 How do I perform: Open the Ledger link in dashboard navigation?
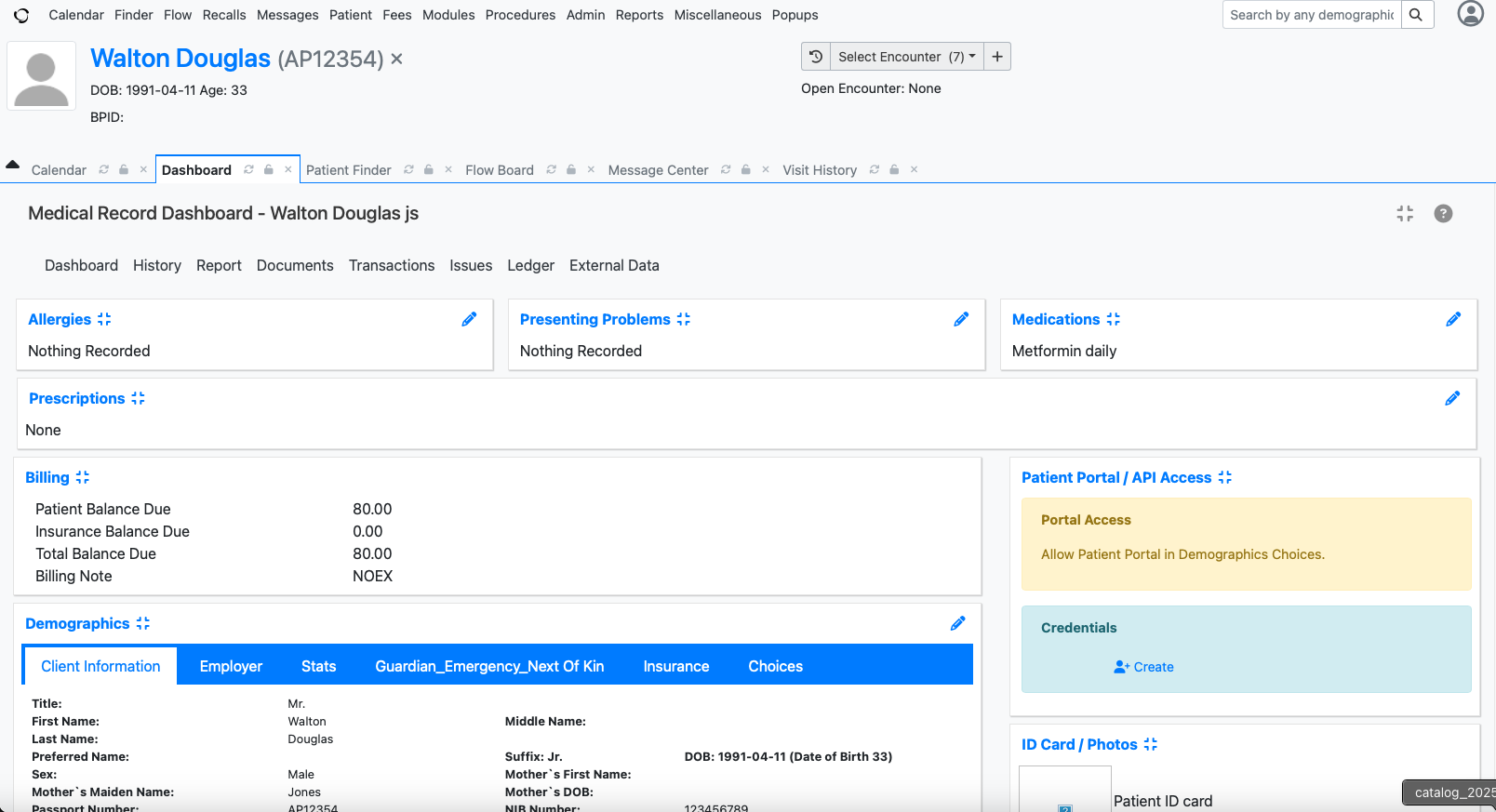(x=530, y=265)
